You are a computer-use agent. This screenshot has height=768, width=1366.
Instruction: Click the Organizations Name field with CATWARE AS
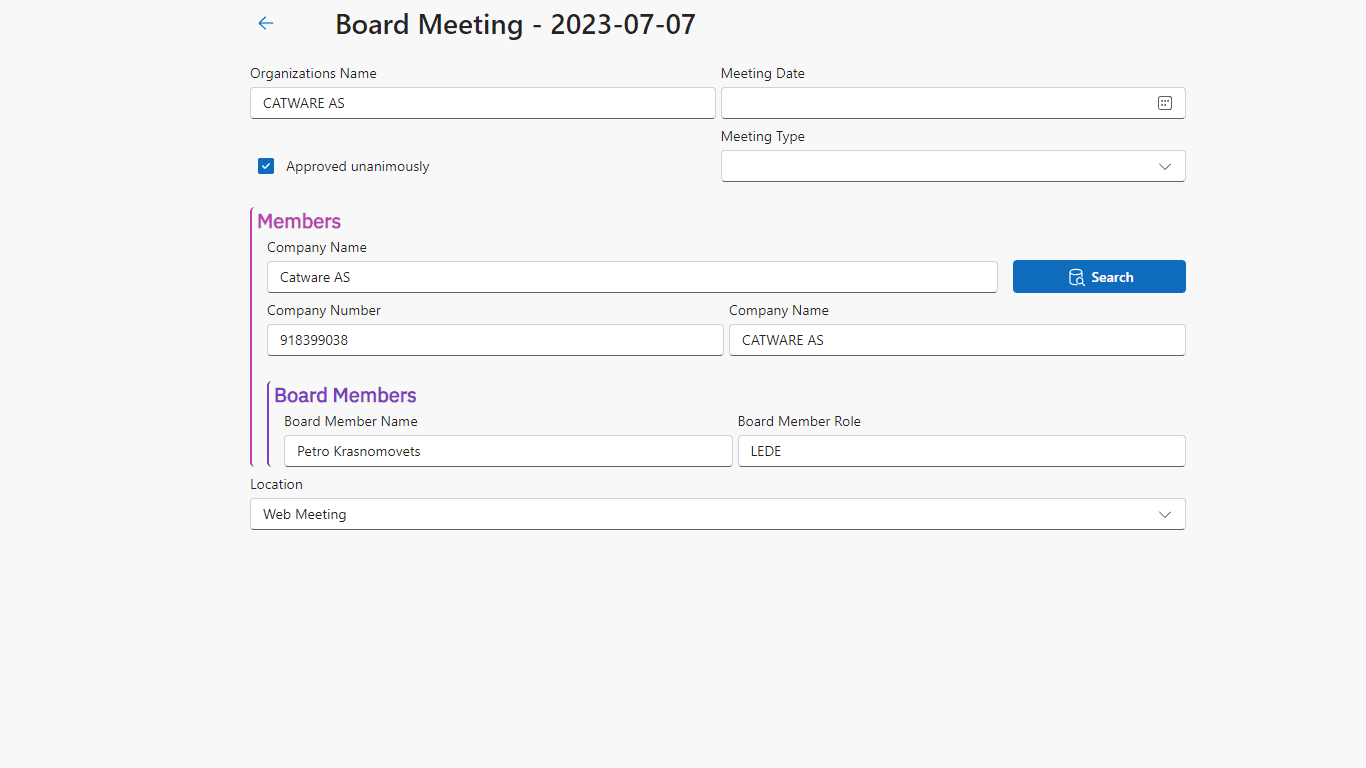coord(482,103)
